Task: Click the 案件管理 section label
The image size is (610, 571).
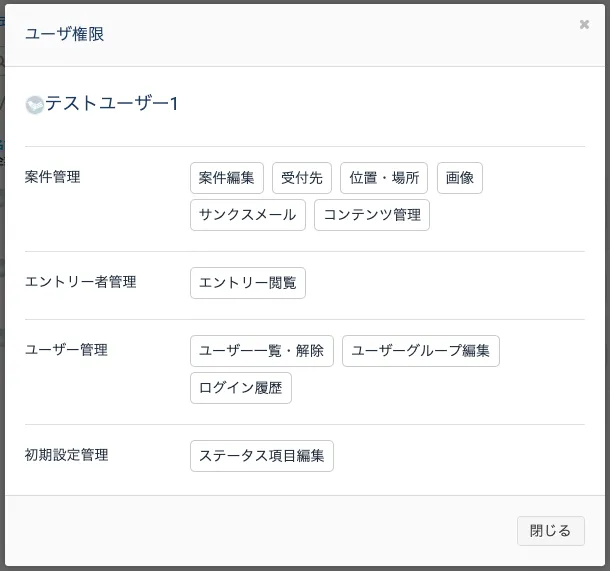Action: point(53,177)
